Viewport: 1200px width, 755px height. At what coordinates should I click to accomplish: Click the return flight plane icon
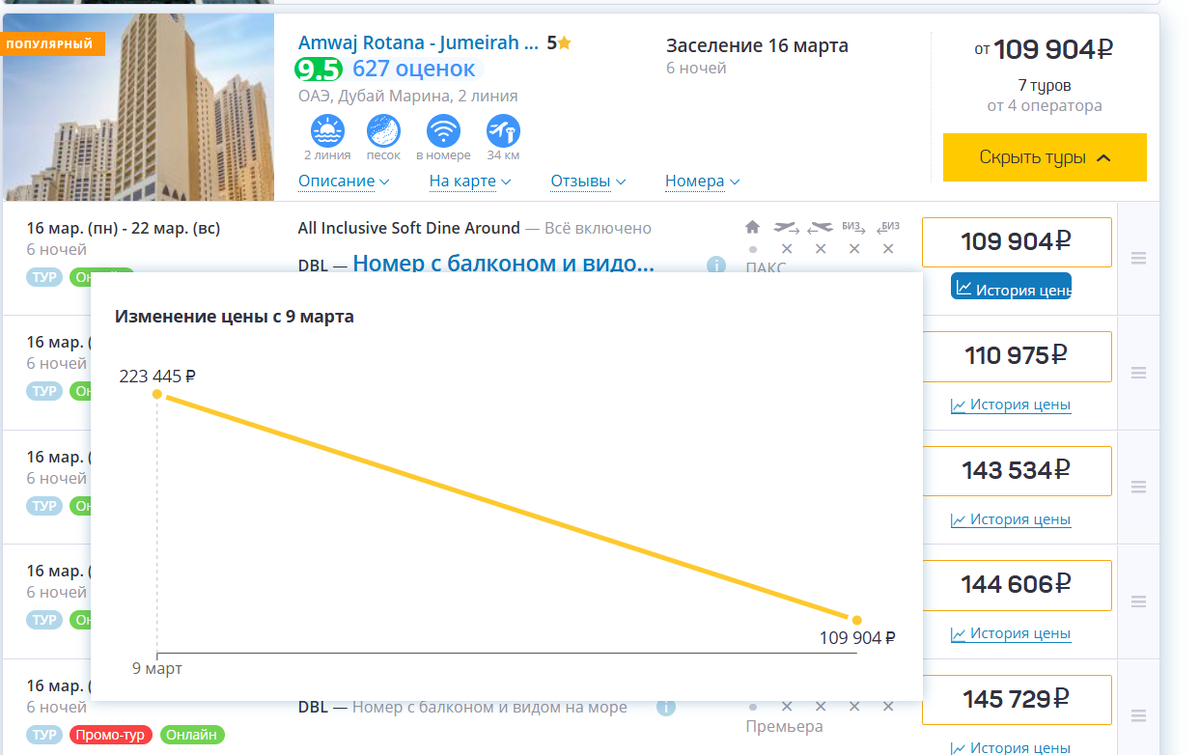(x=821, y=227)
